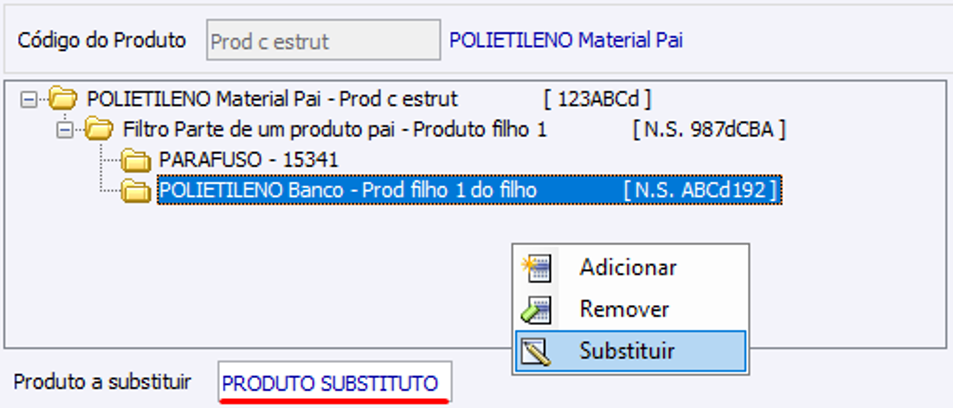Image resolution: width=953 pixels, height=410 pixels.
Task: Click the Substituir menu icon
Action: 536,351
